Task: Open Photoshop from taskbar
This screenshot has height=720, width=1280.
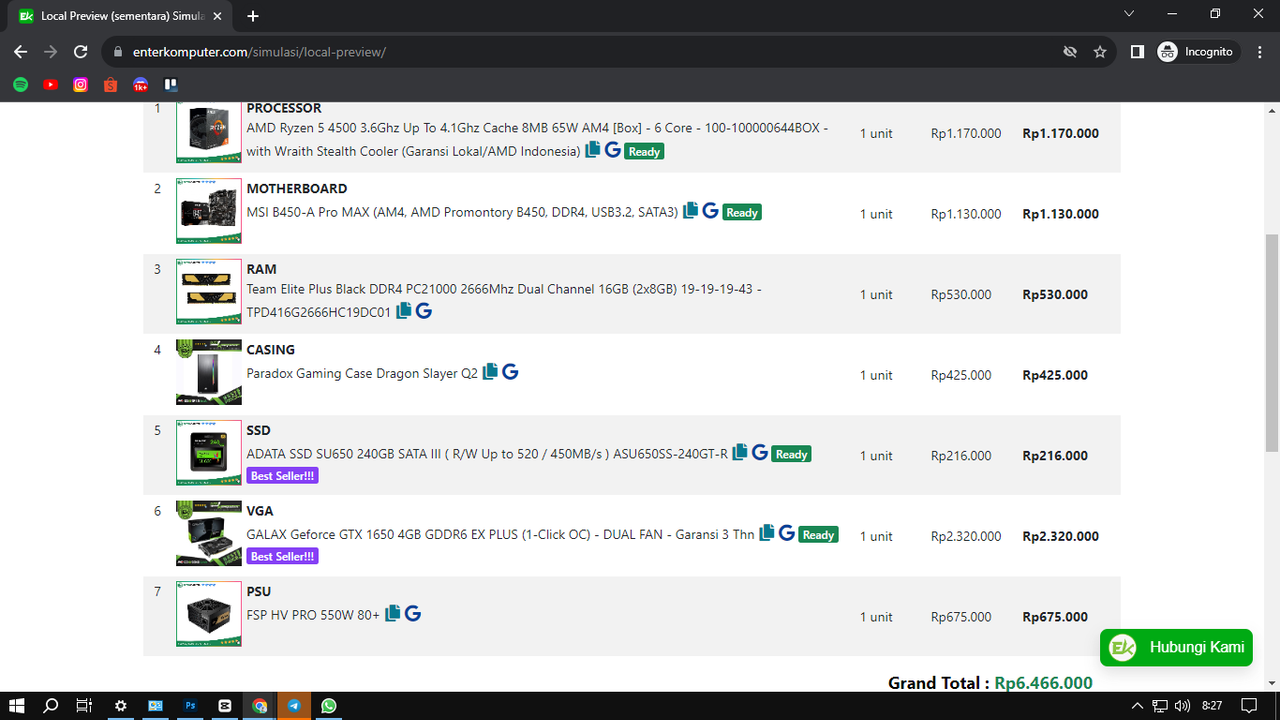Action: point(190,705)
